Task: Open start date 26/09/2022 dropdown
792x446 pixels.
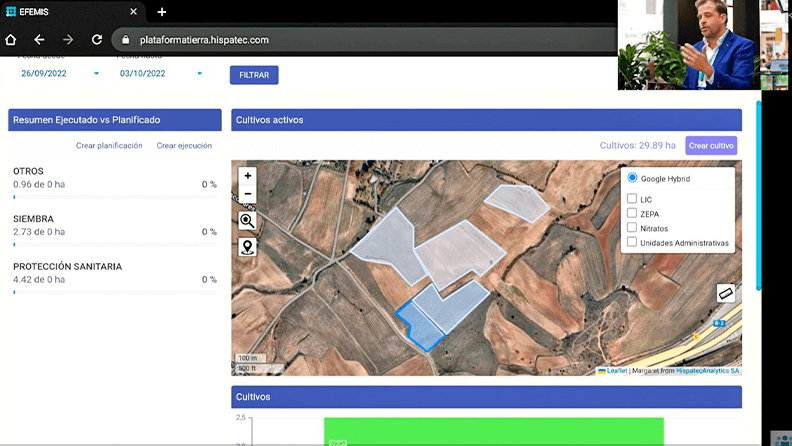Action: [x=96, y=73]
